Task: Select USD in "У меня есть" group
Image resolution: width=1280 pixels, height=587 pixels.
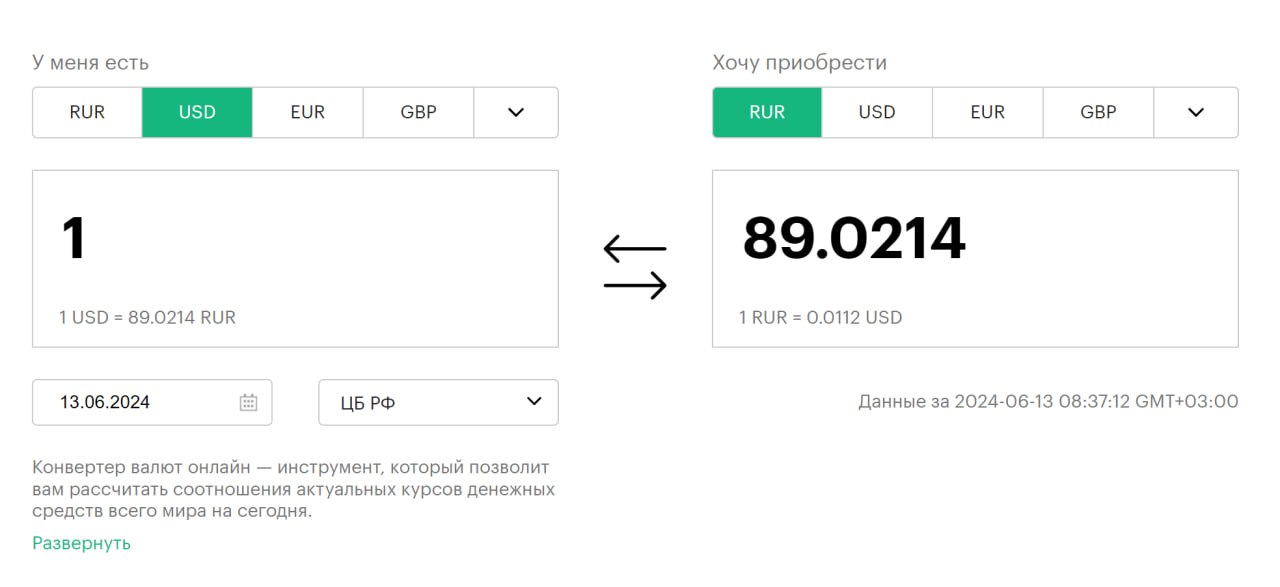Action: 197,112
